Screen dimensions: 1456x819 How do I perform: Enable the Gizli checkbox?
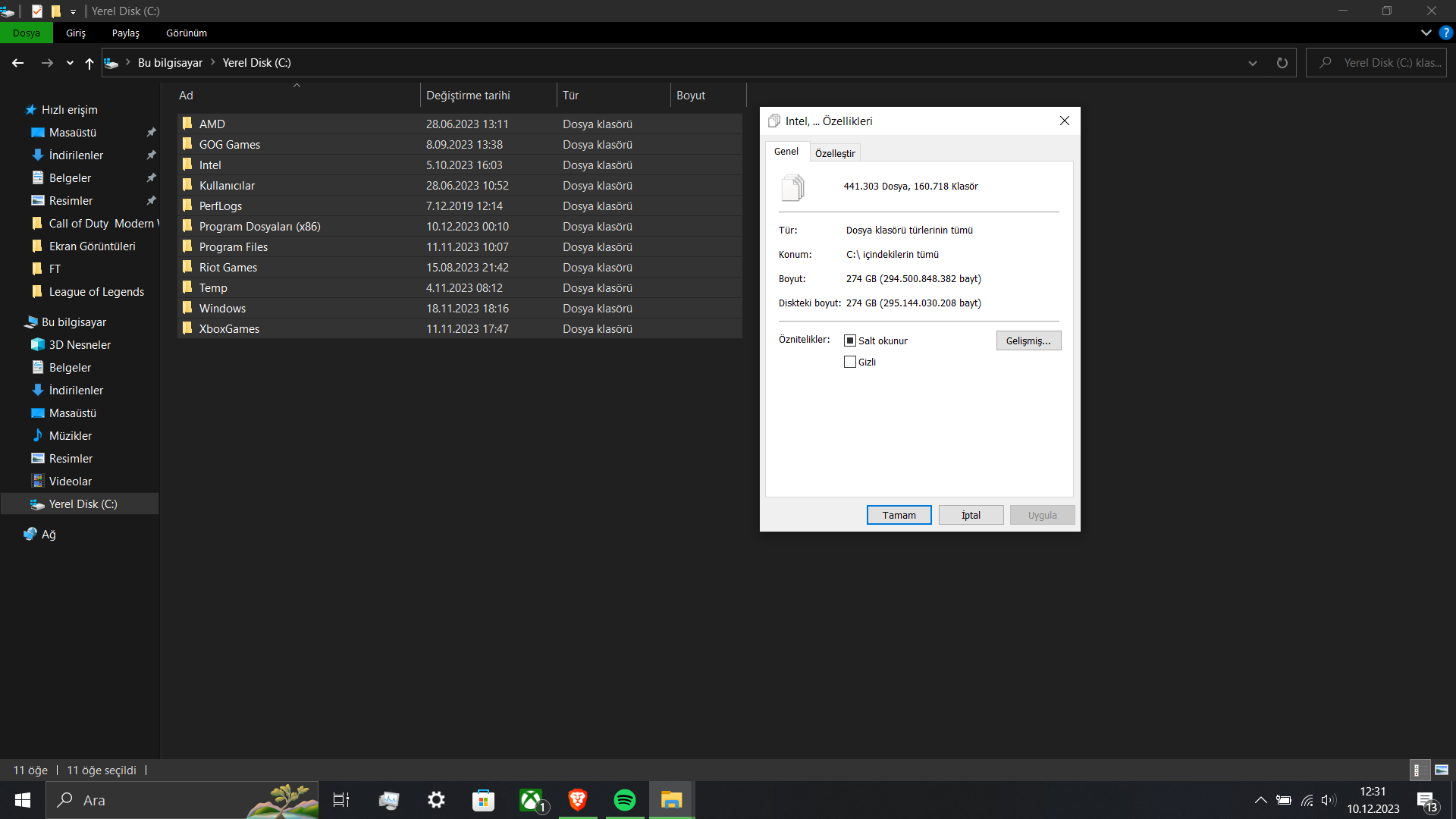850,362
